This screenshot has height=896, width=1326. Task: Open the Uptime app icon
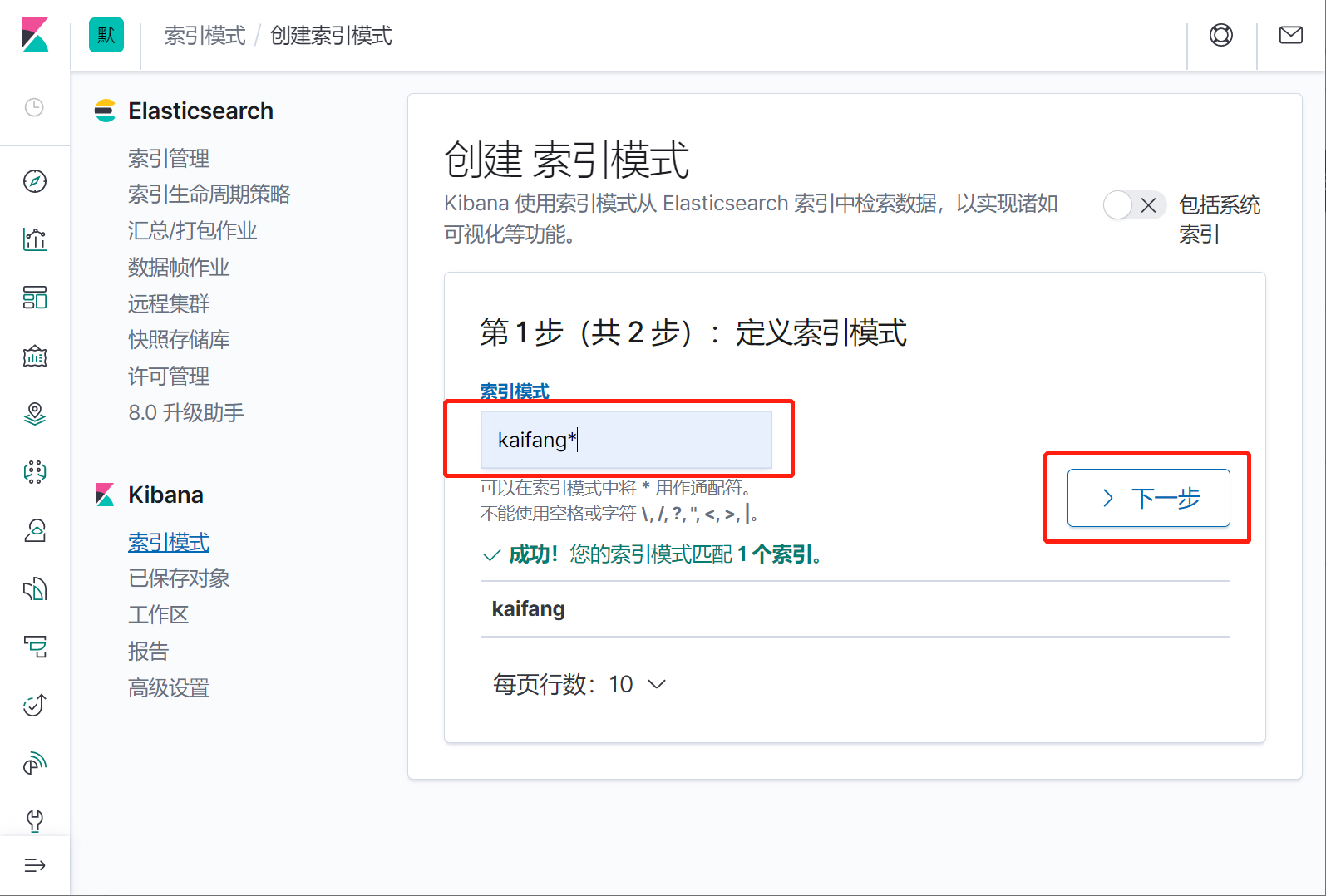(x=35, y=705)
